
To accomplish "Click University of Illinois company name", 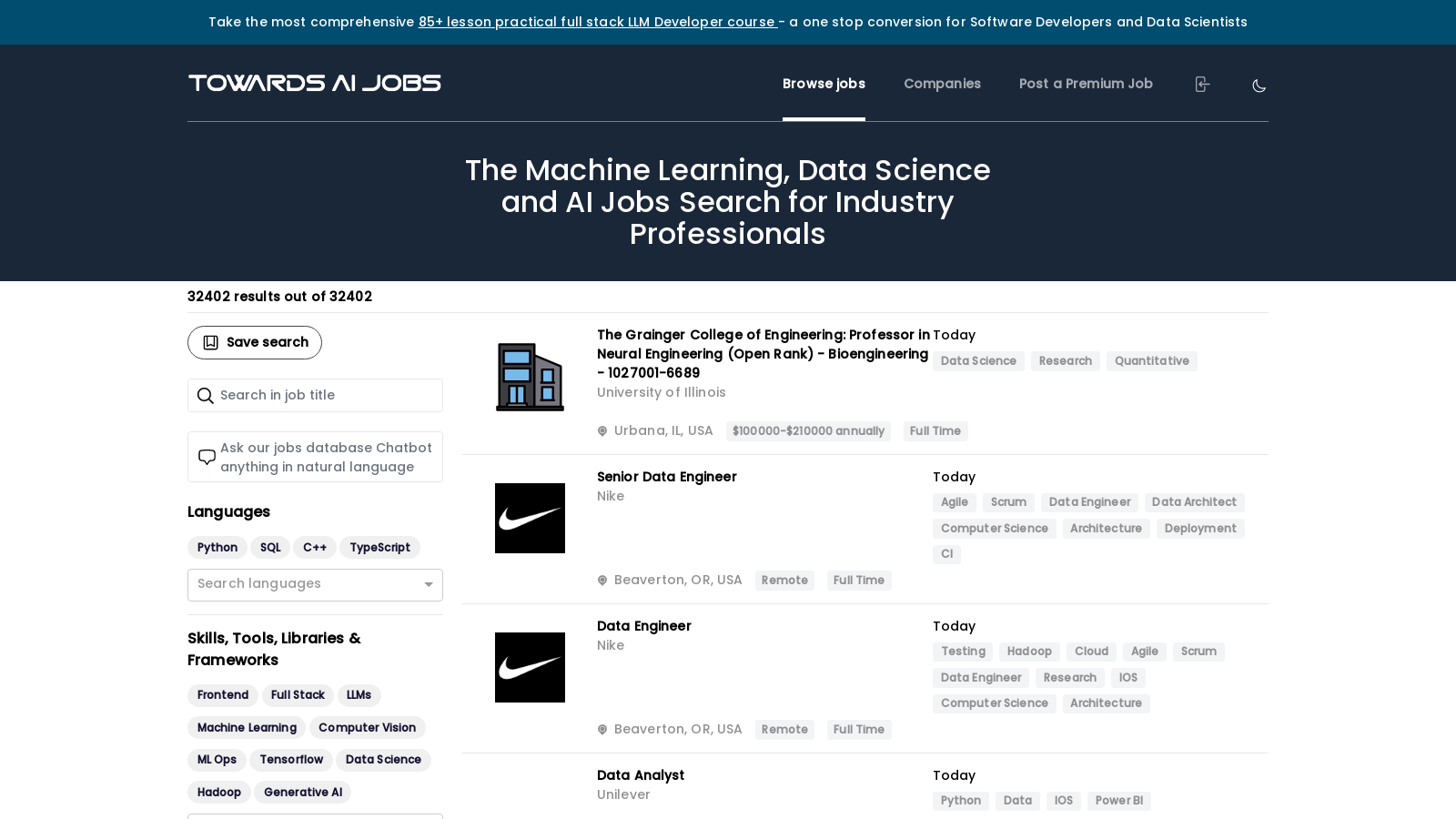I will point(662,392).
